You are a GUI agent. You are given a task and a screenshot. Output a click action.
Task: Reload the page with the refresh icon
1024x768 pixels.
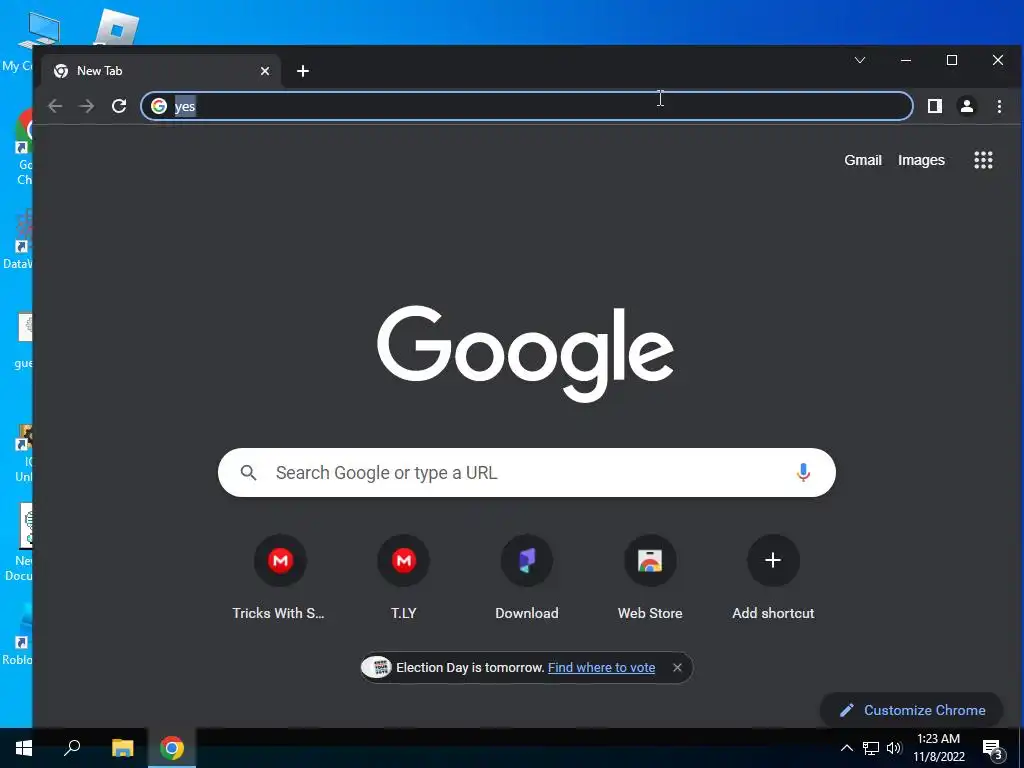point(119,106)
